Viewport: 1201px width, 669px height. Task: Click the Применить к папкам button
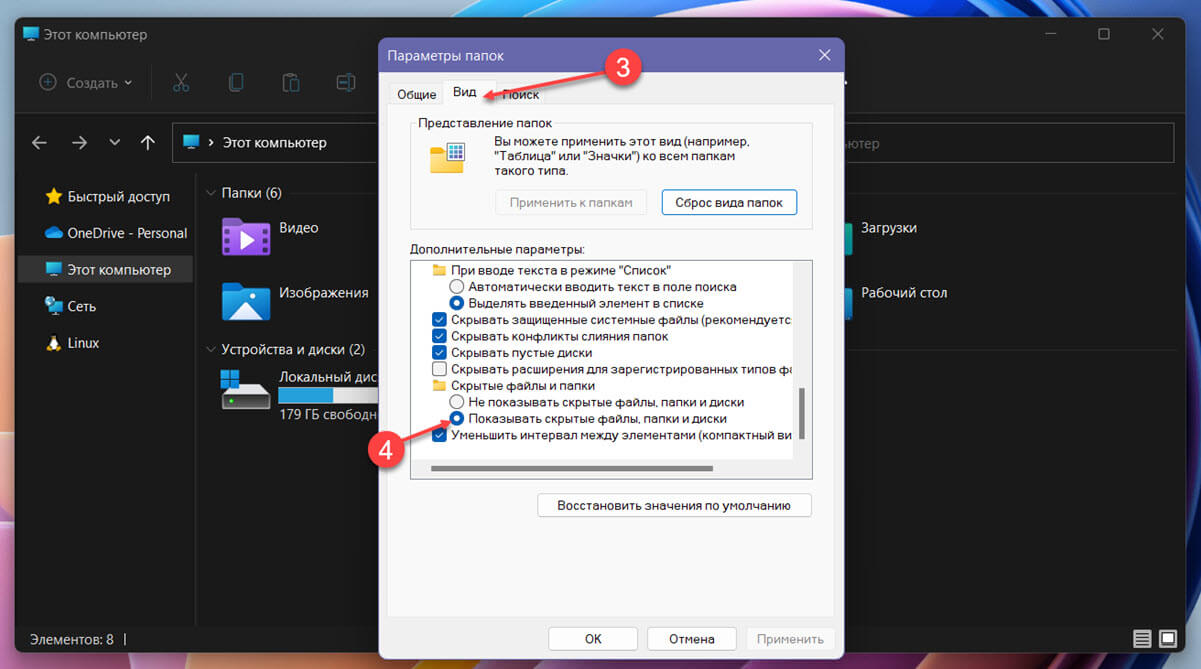pos(571,202)
